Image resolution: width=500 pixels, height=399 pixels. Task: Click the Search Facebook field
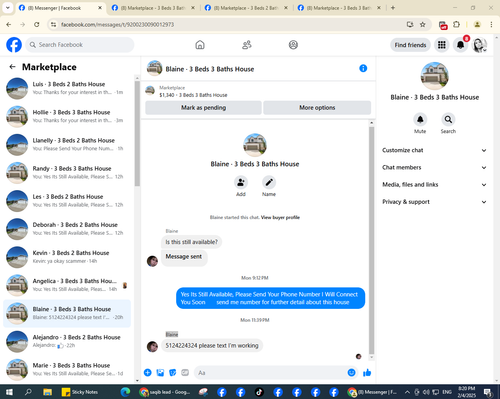pos(80,45)
